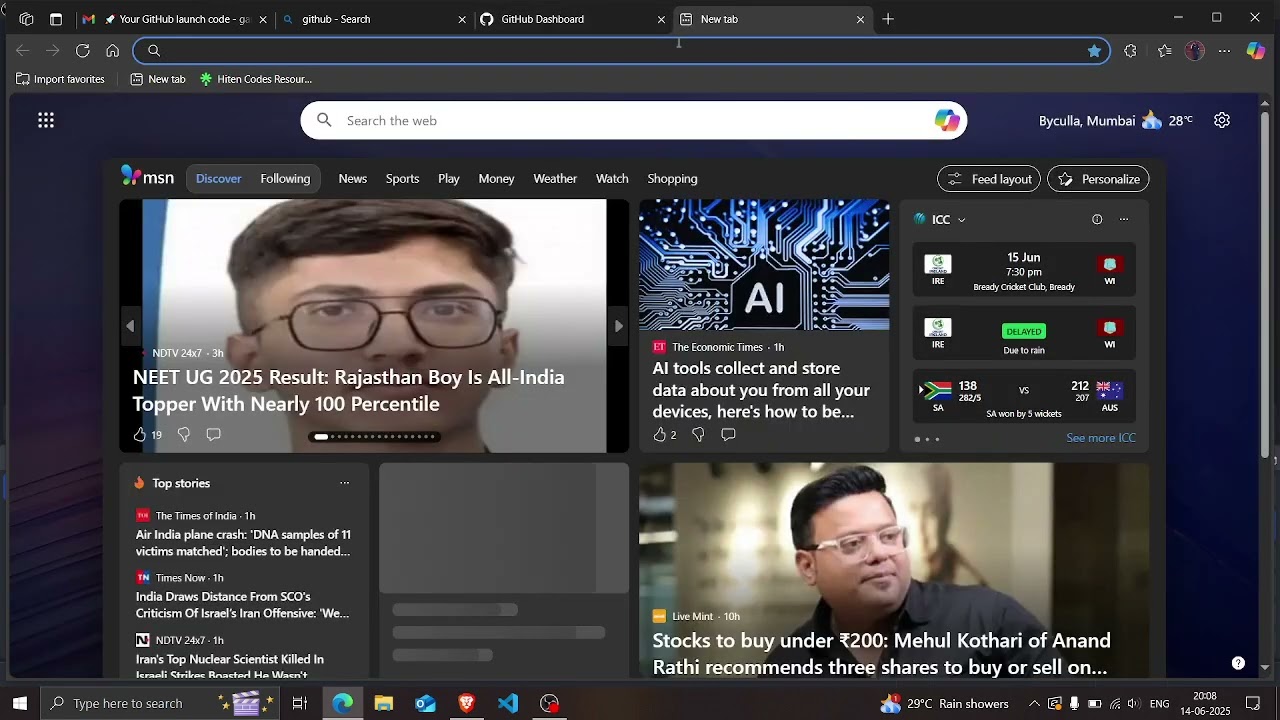Screen dimensions: 1280x720
Task: Show hidden system tray icons
Action: click(1034, 703)
